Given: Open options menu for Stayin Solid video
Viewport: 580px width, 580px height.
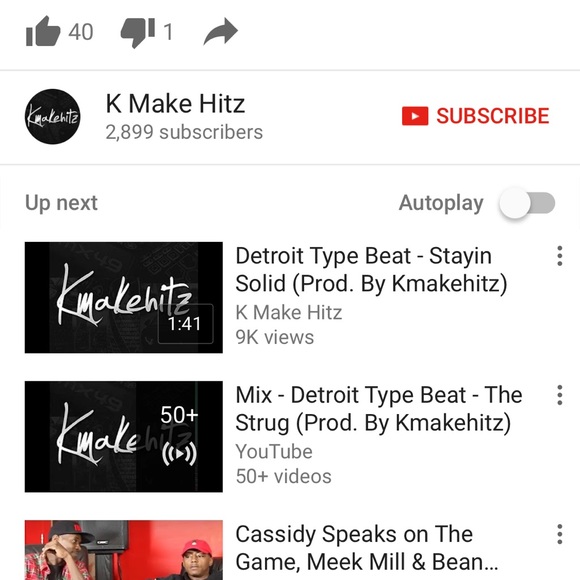Looking at the screenshot, I should tap(560, 256).
